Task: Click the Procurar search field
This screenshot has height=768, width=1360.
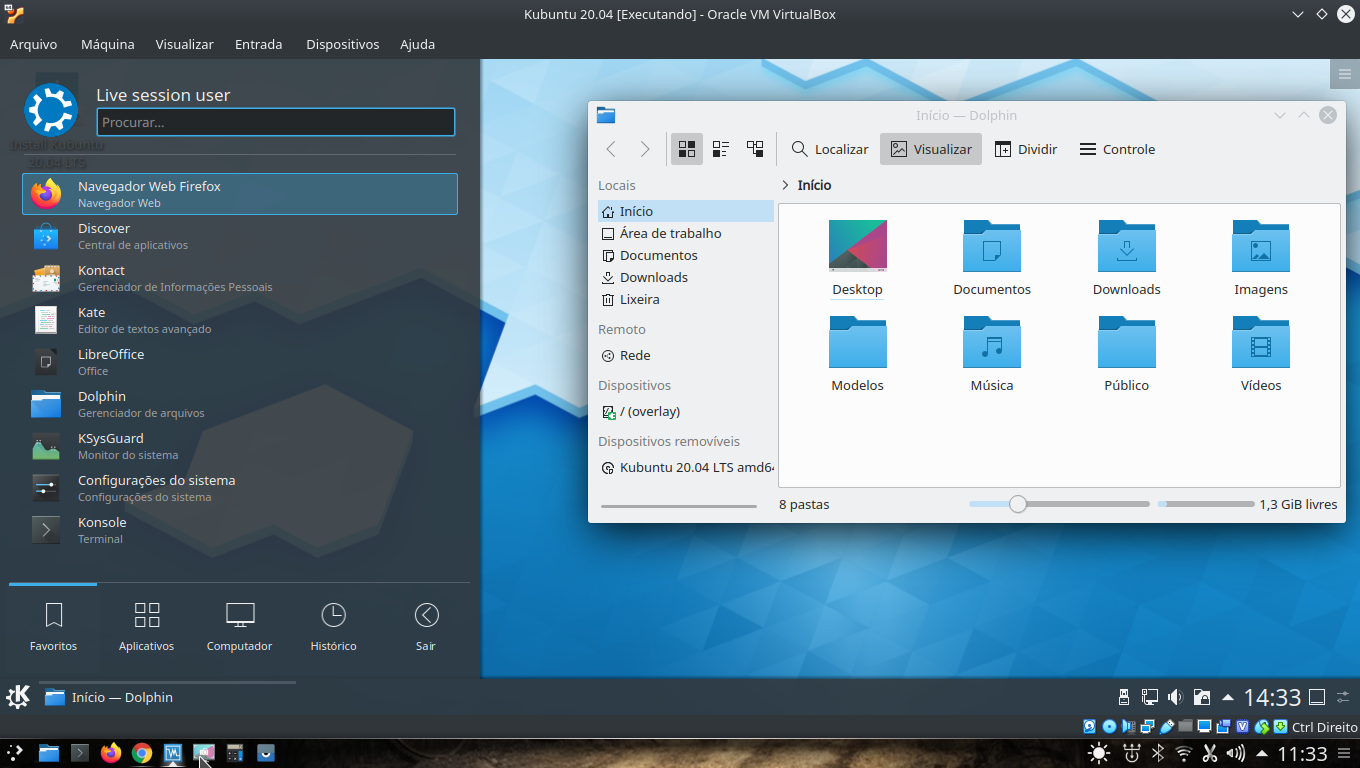Action: (x=275, y=121)
